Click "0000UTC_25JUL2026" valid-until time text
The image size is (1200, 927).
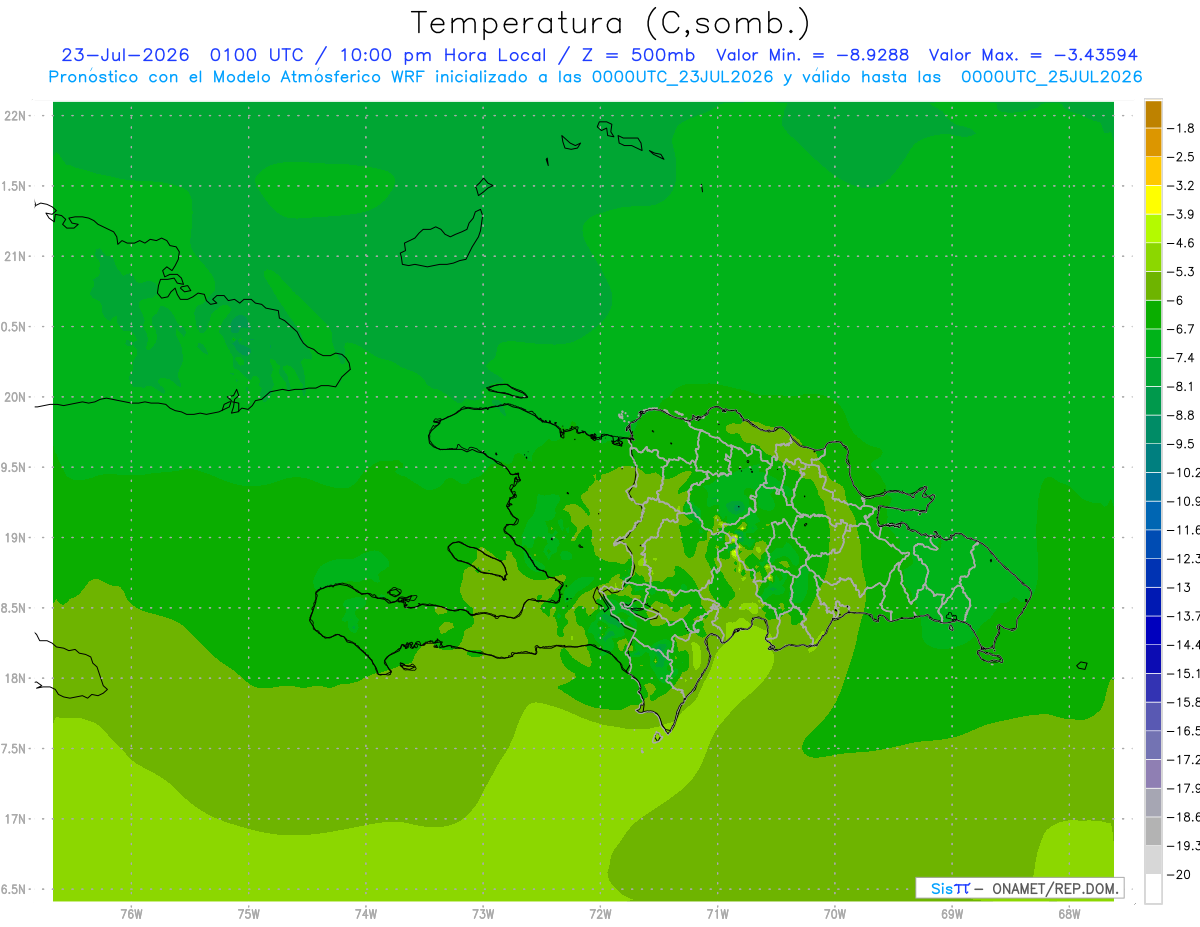1052,77
